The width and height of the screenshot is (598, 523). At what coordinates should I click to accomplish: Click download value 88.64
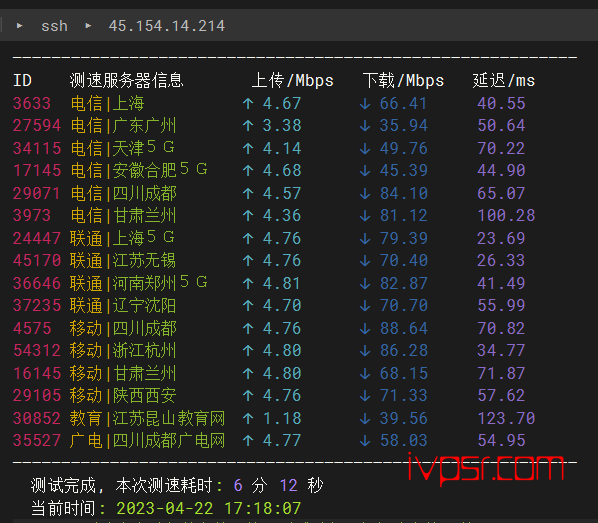point(403,328)
